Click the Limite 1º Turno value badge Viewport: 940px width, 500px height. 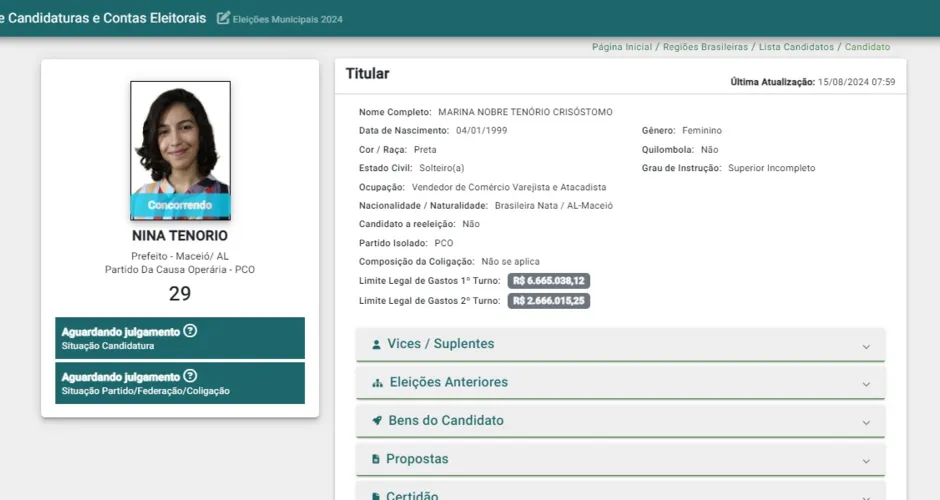pyautogui.click(x=548, y=281)
